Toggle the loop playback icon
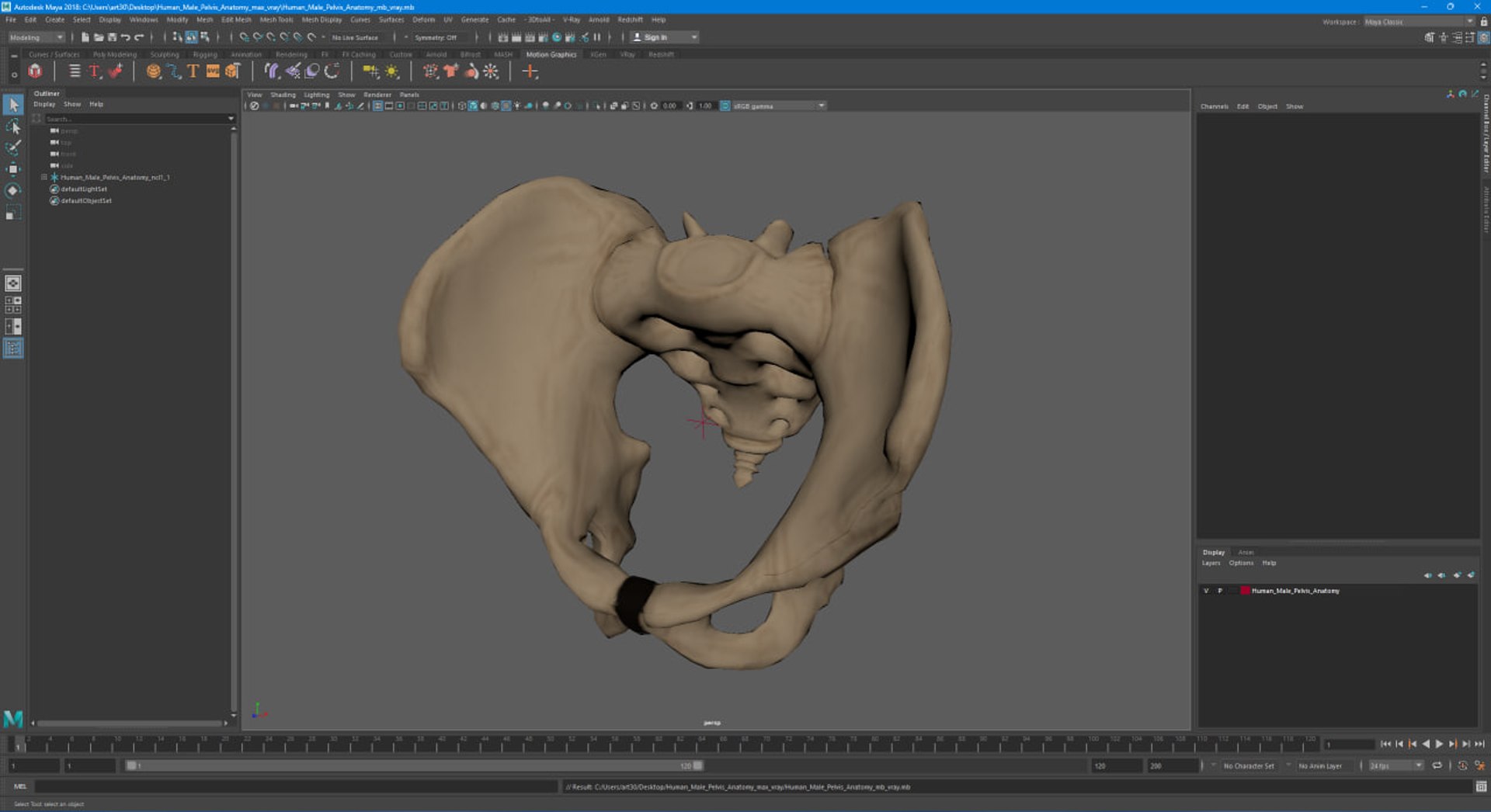 pos(1437,765)
